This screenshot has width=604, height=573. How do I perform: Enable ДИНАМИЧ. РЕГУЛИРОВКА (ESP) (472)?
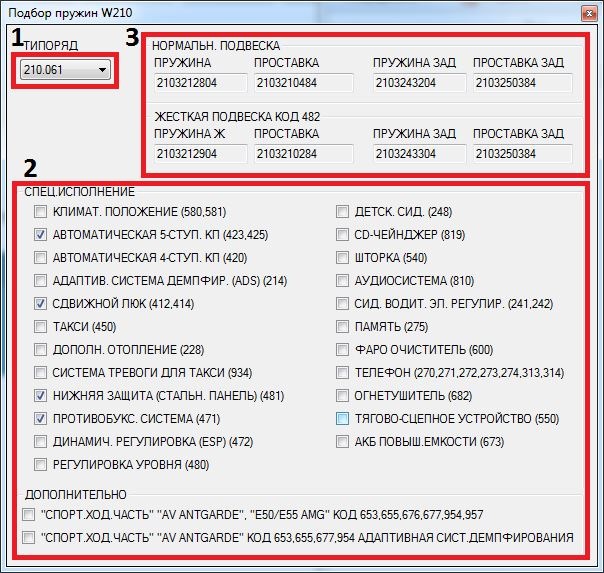[40, 441]
